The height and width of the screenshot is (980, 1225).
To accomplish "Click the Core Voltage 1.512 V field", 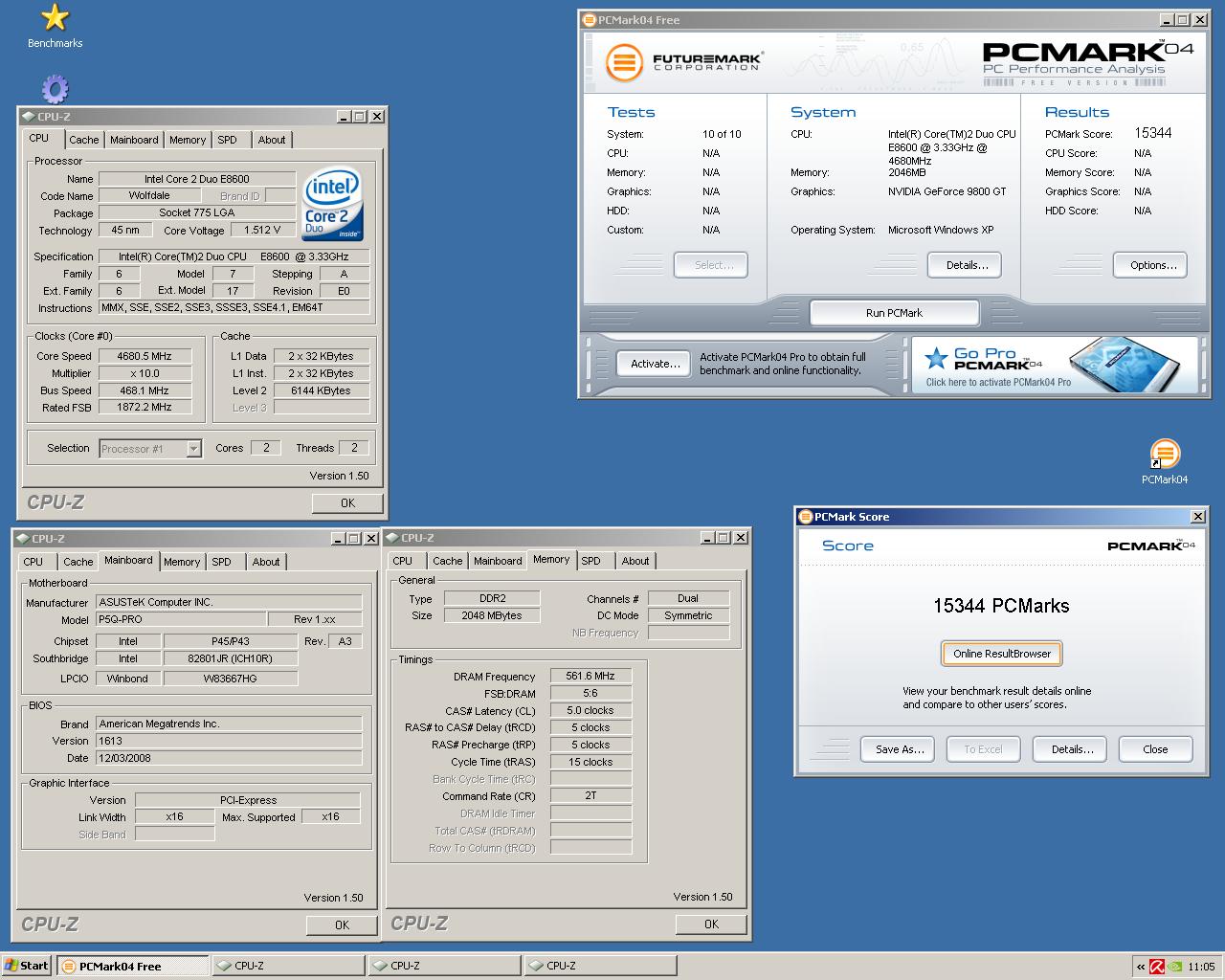I will (261, 230).
